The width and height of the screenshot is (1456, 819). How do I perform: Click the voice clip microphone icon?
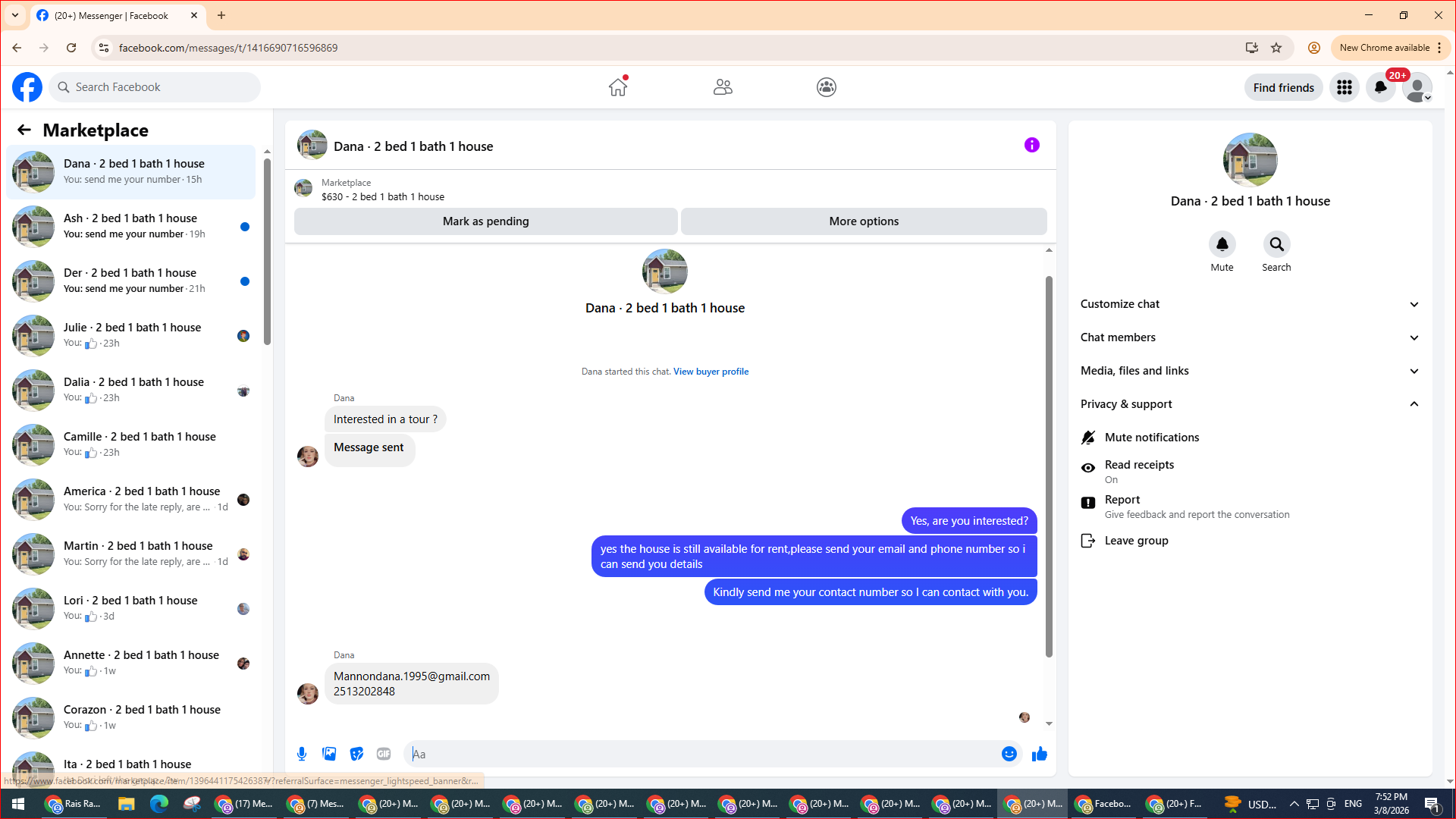click(302, 754)
